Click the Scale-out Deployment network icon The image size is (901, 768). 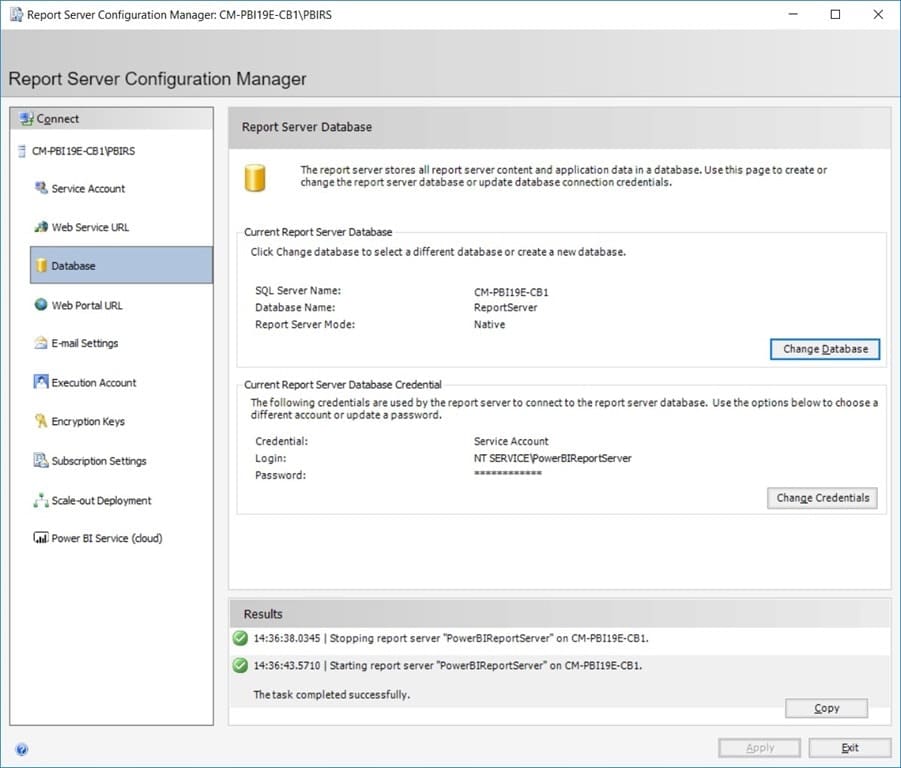[x=41, y=500]
